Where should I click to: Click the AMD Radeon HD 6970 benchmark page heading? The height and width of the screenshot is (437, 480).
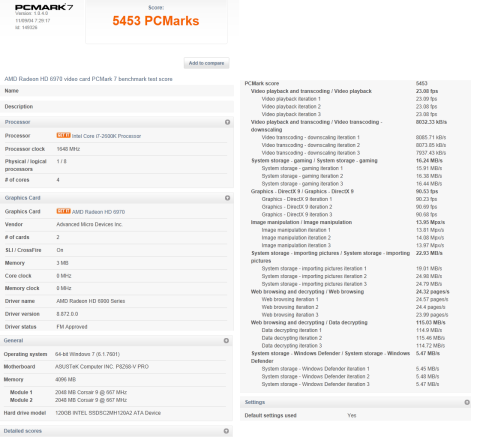coord(88,79)
